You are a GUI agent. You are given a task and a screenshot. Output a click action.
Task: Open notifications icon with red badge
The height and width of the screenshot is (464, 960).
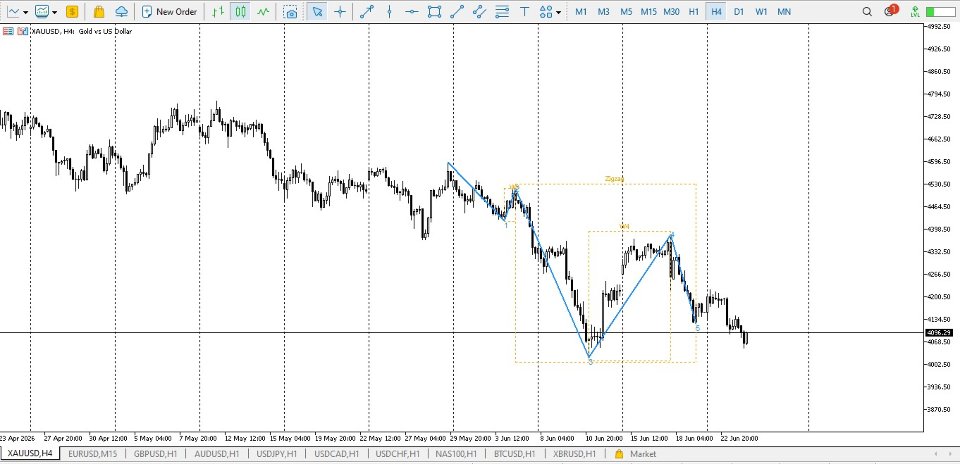(891, 11)
